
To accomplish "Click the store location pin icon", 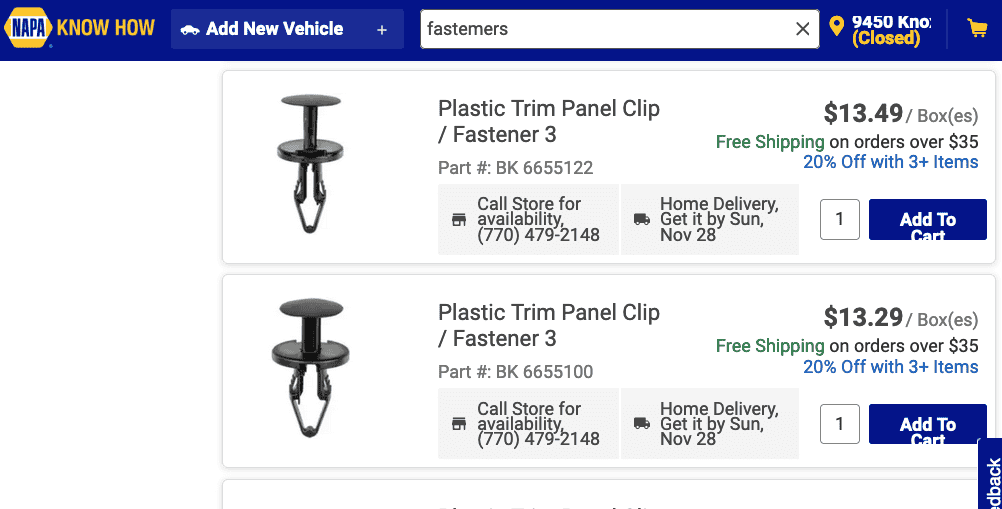I will click(x=836, y=27).
